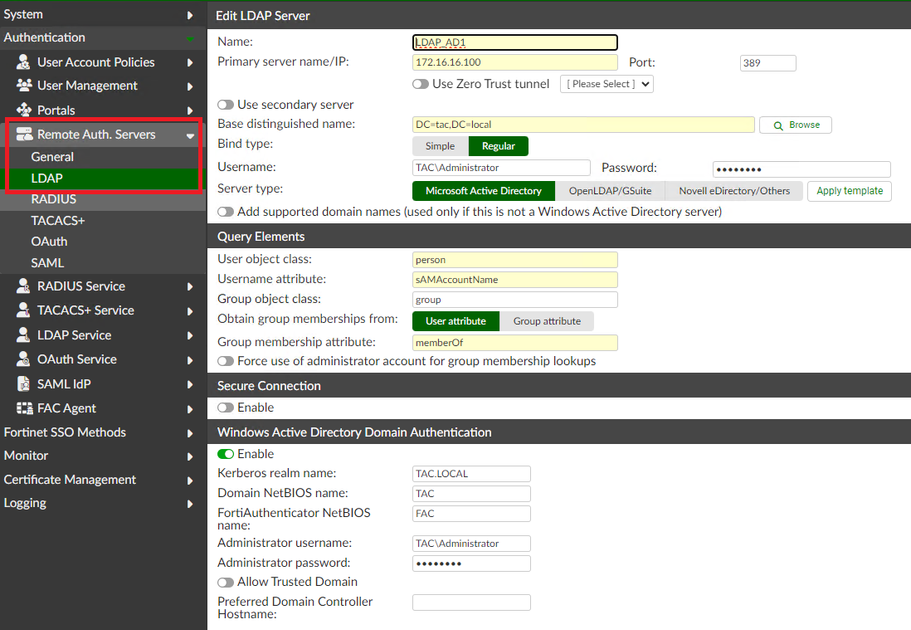The width and height of the screenshot is (911, 630).
Task: Open the Please Select tunnel dropdown
Action: pyautogui.click(x=607, y=84)
